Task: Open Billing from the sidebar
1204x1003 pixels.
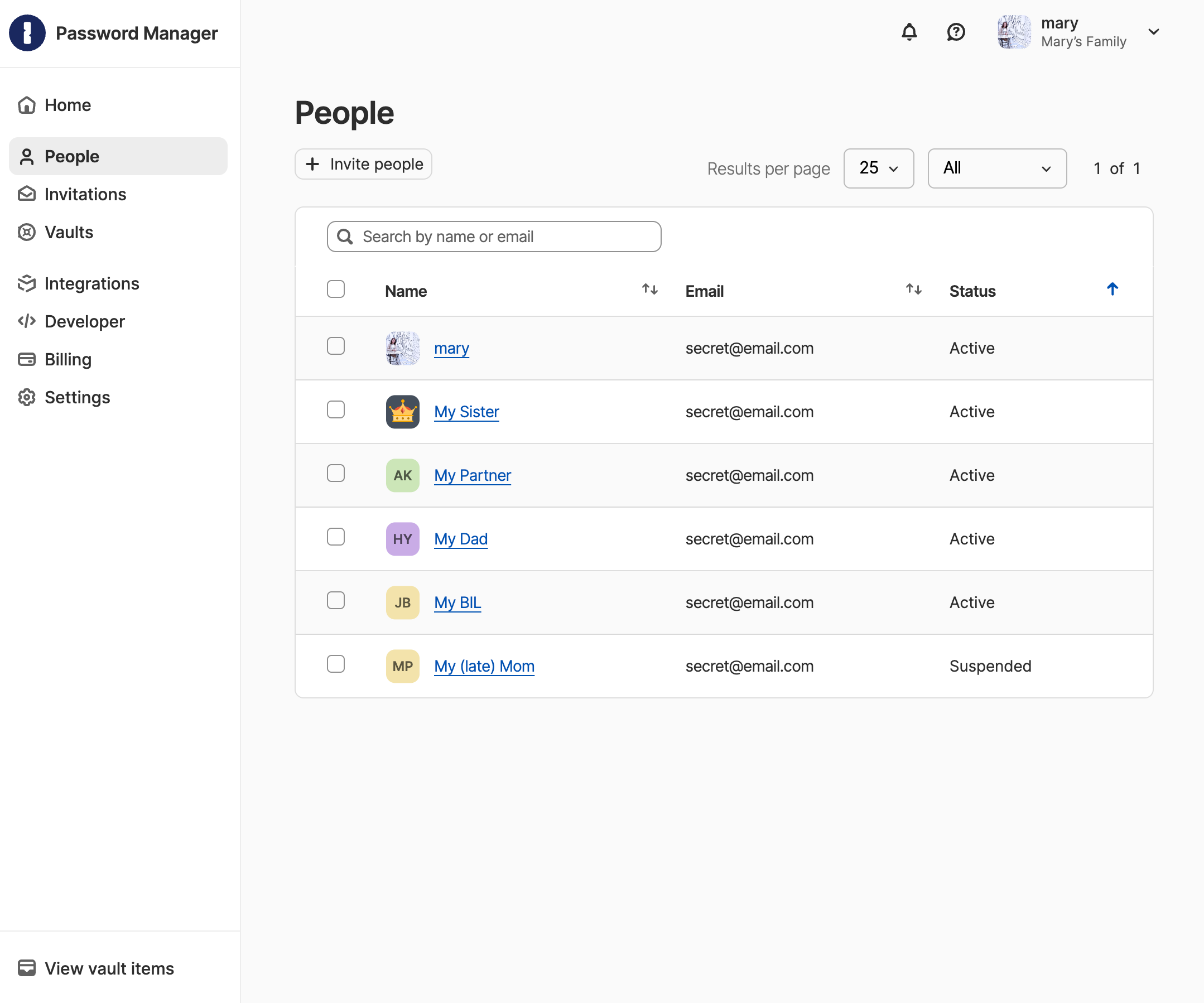Action: coord(68,359)
